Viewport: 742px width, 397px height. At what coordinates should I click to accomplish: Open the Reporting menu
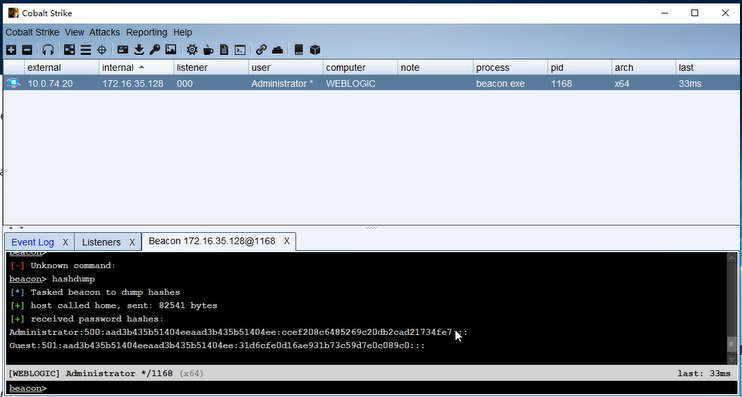click(x=147, y=32)
